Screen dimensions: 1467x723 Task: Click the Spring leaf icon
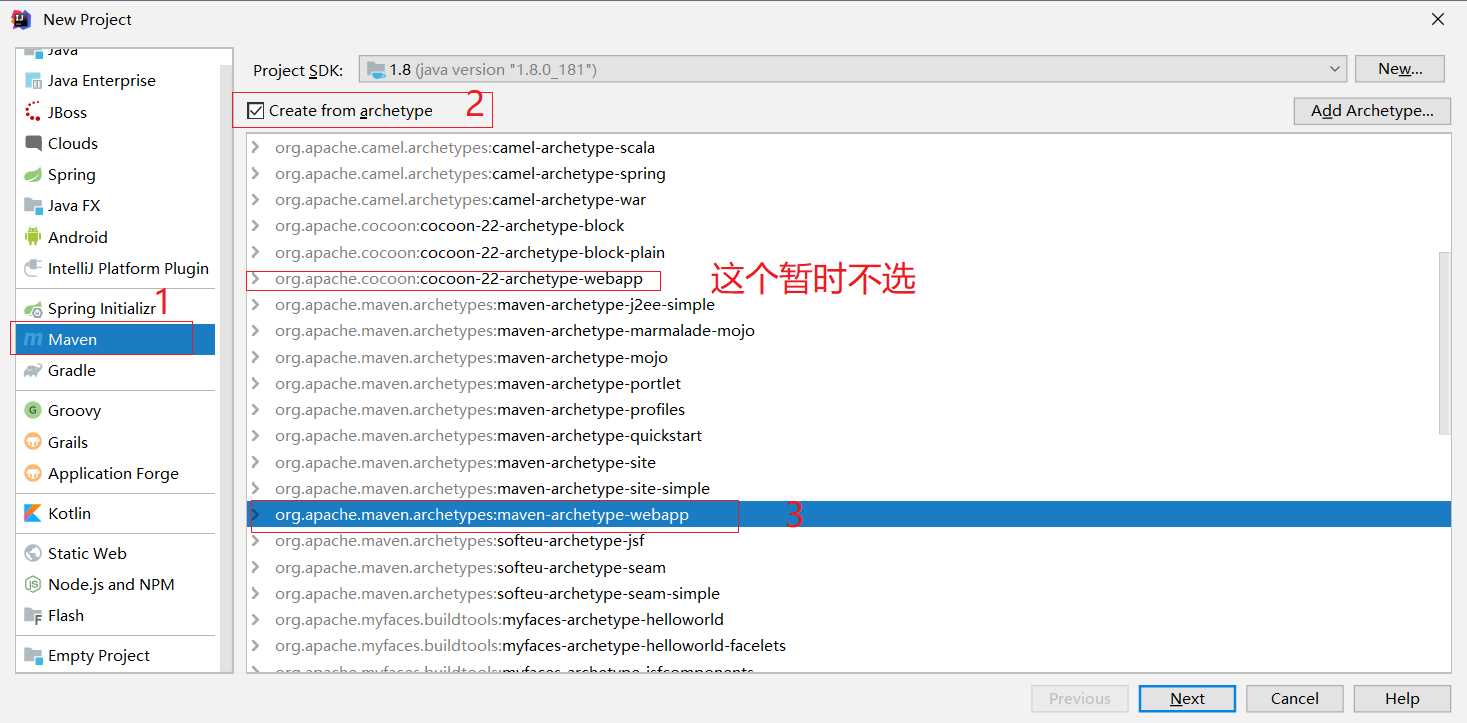(33, 174)
